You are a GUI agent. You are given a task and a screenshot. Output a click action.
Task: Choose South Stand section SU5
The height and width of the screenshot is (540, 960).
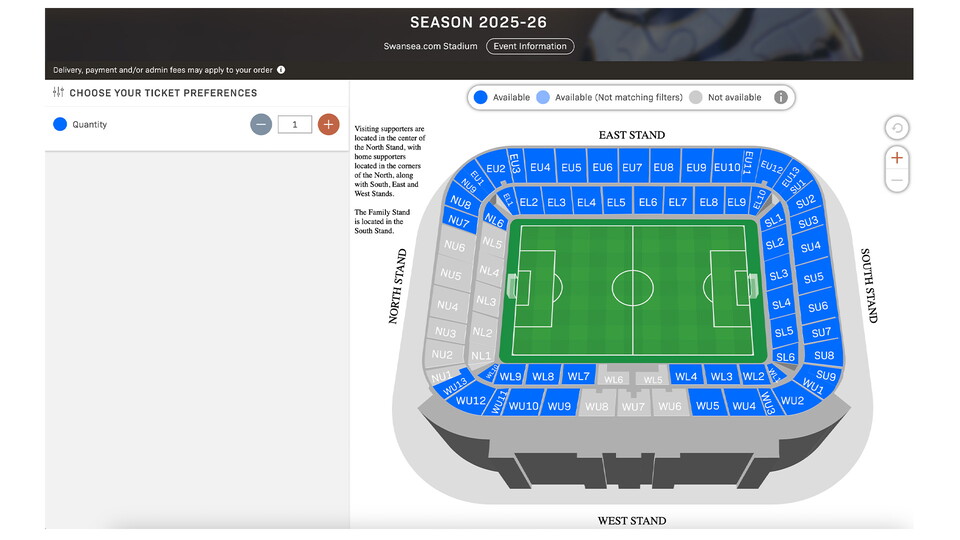[813, 277]
